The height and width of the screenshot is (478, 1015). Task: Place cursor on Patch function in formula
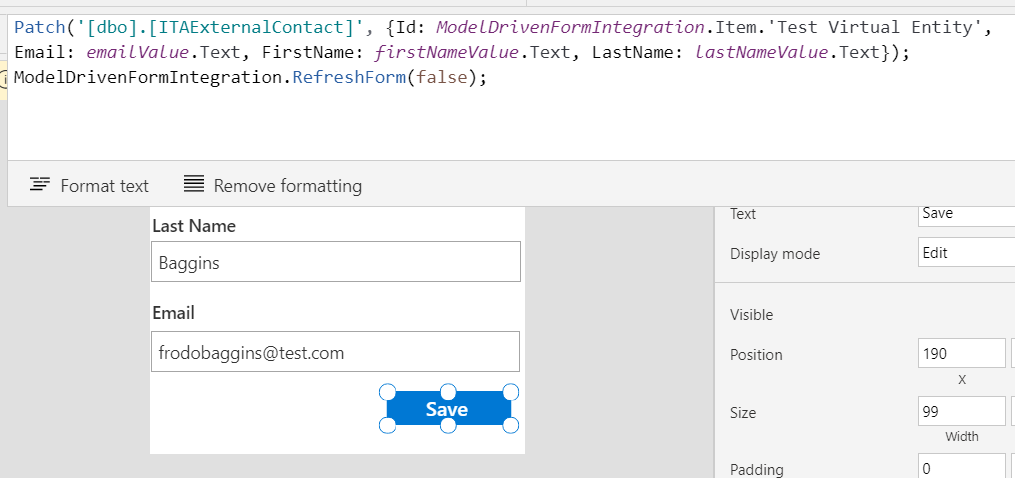[38, 27]
